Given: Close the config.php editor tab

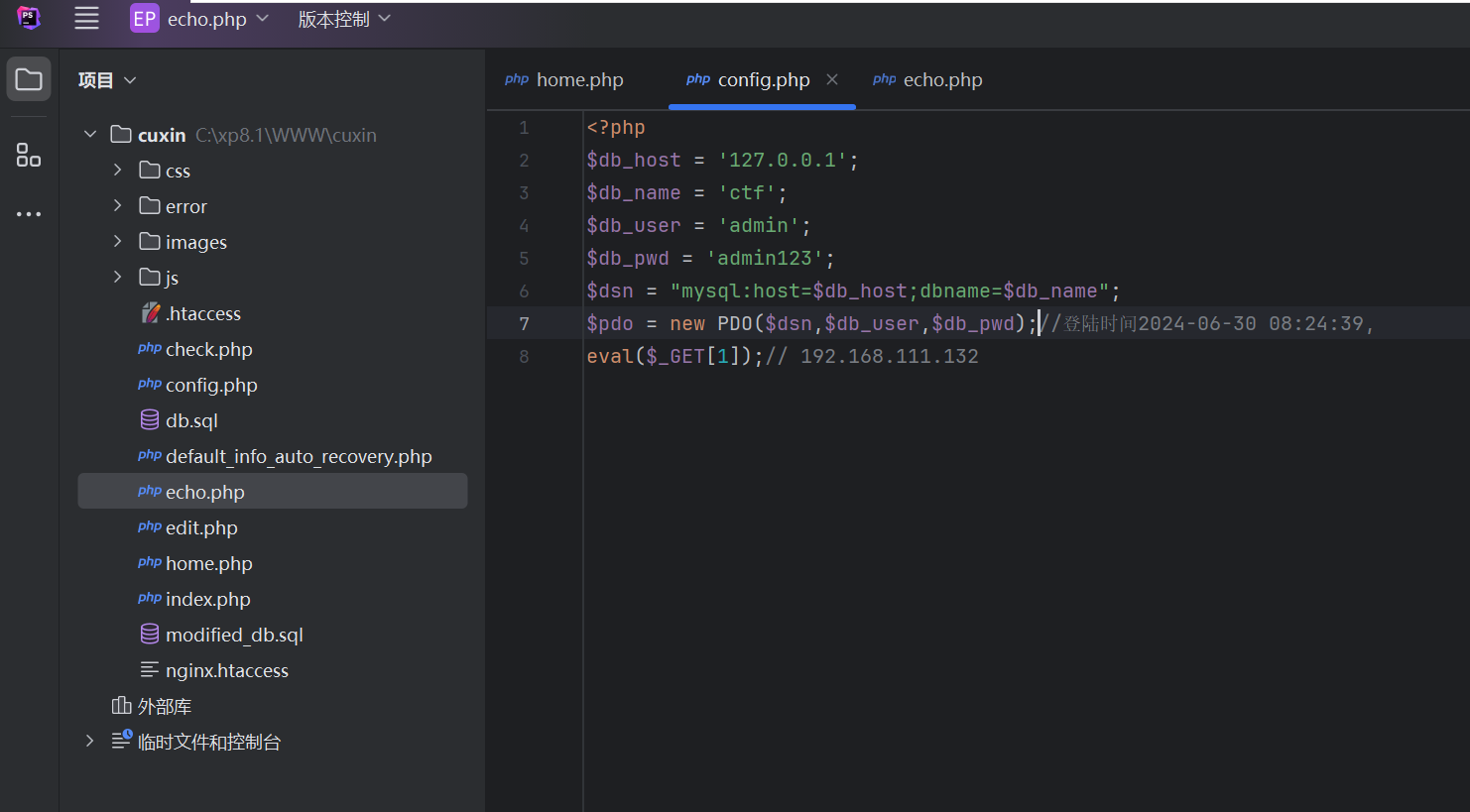Looking at the screenshot, I should coord(832,79).
